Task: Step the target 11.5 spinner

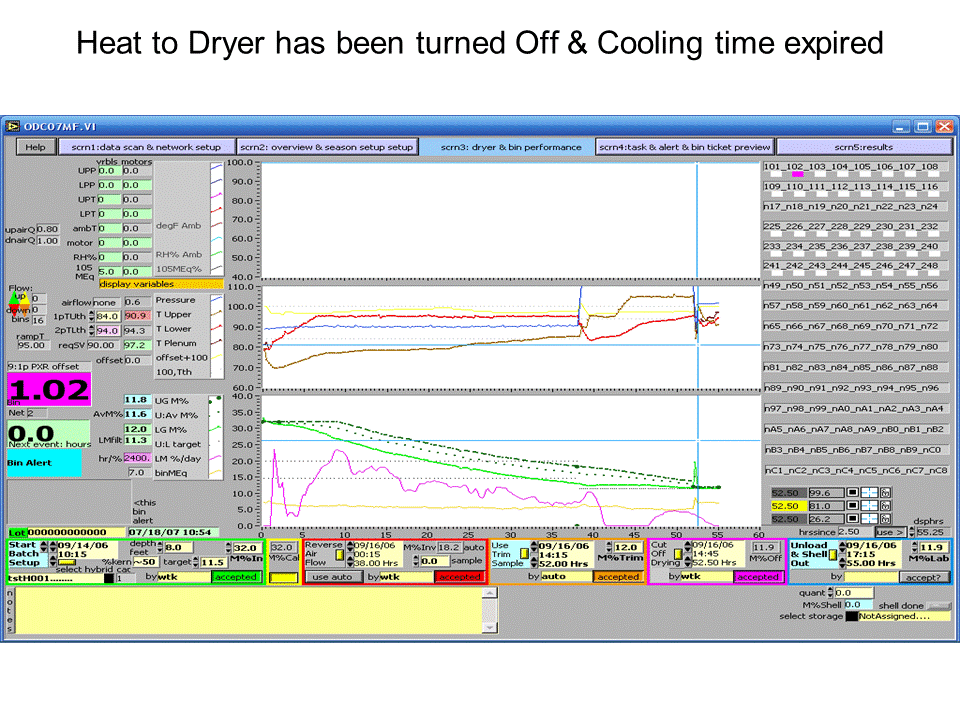Action: pyautogui.click(x=196, y=561)
